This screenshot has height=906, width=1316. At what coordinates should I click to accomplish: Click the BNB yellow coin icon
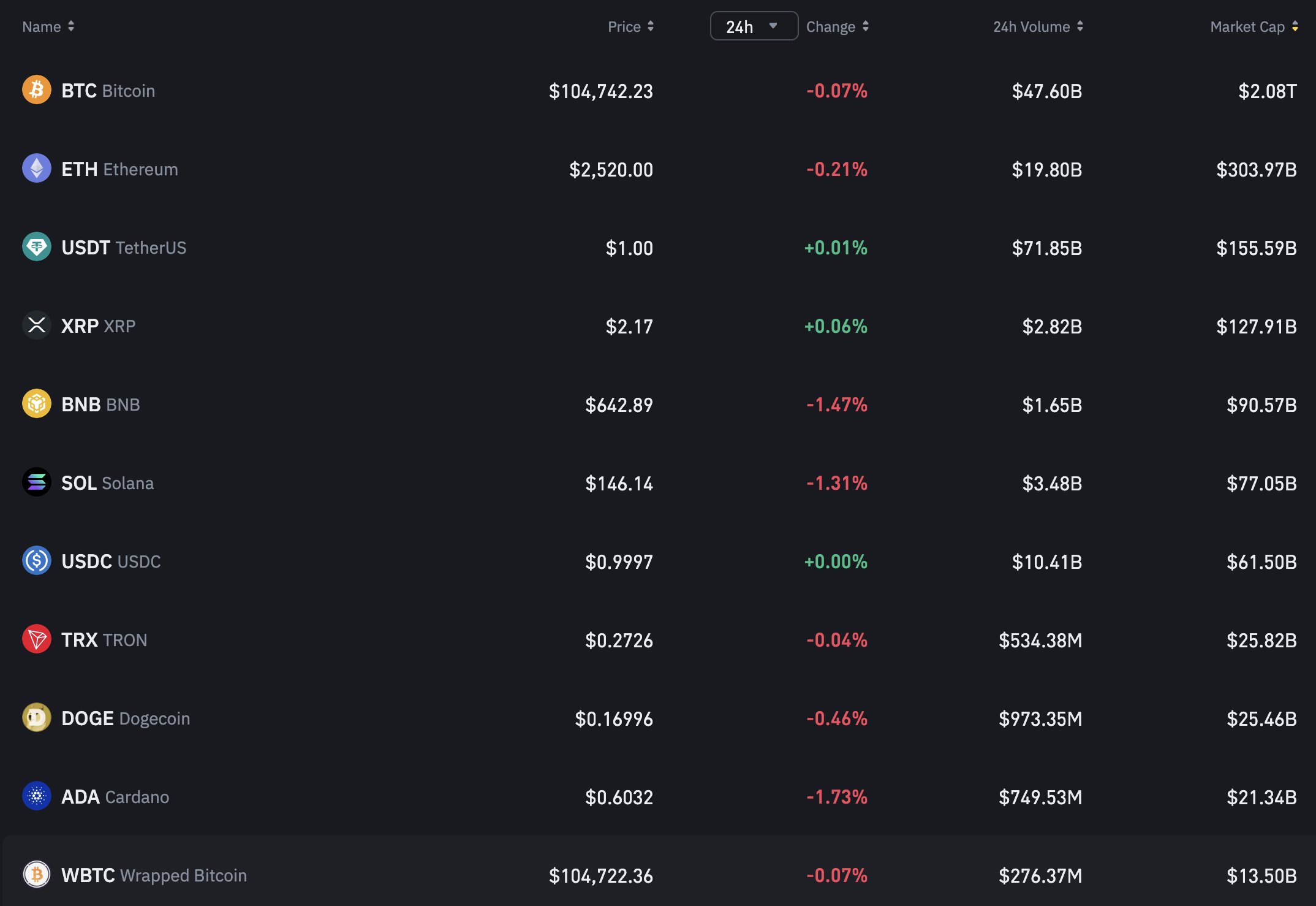click(37, 404)
